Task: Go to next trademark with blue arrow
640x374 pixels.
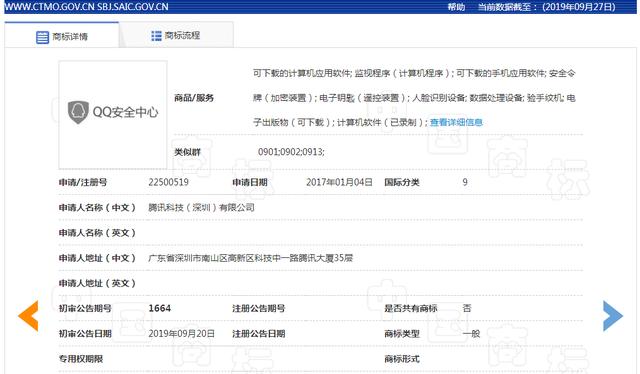Action: (x=613, y=316)
